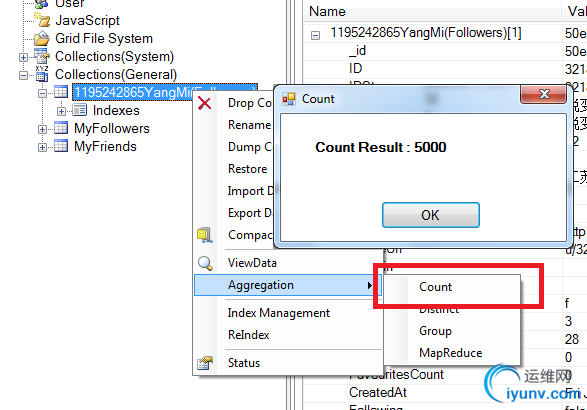Click the MyFollowers table icon
The image size is (587, 410).
pyautogui.click(x=61, y=128)
